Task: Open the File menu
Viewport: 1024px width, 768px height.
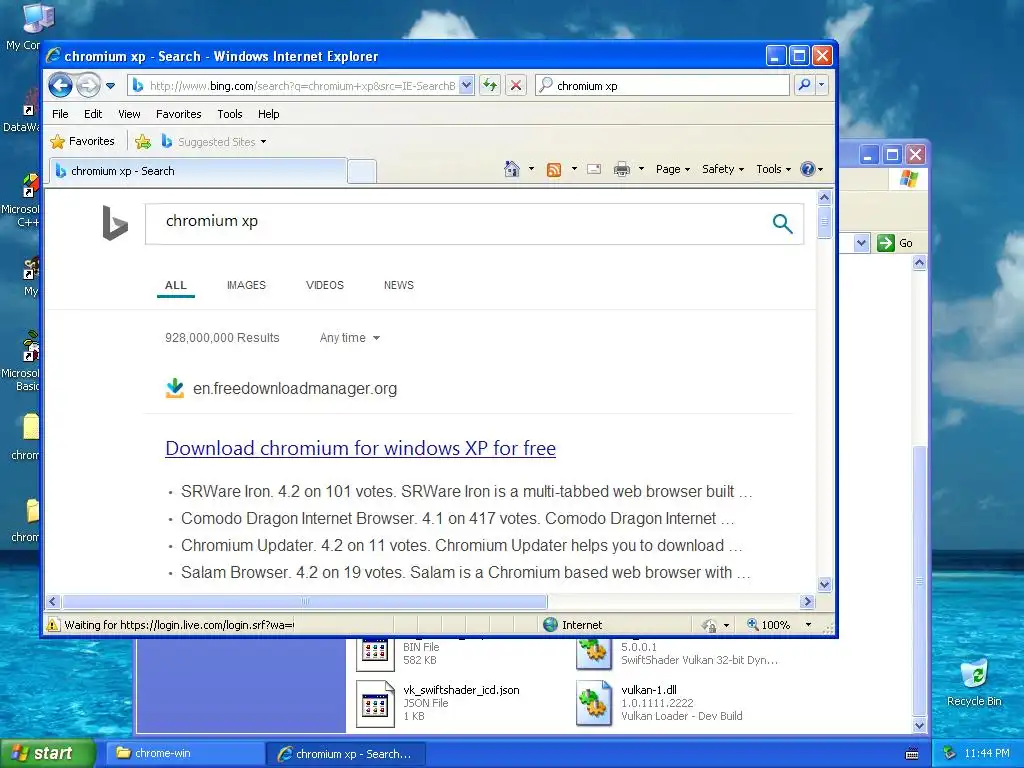Action: coord(60,114)
